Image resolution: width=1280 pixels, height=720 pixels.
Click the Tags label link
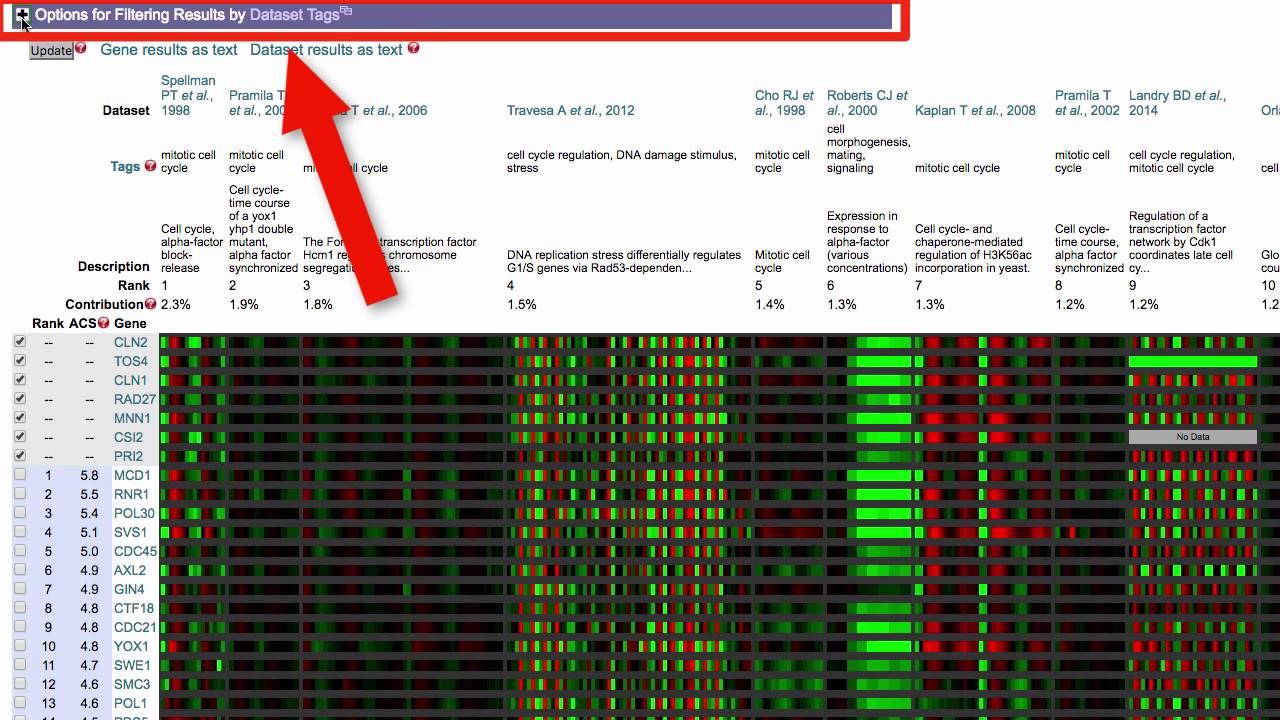pyautogui.click(x=125, y=166)
